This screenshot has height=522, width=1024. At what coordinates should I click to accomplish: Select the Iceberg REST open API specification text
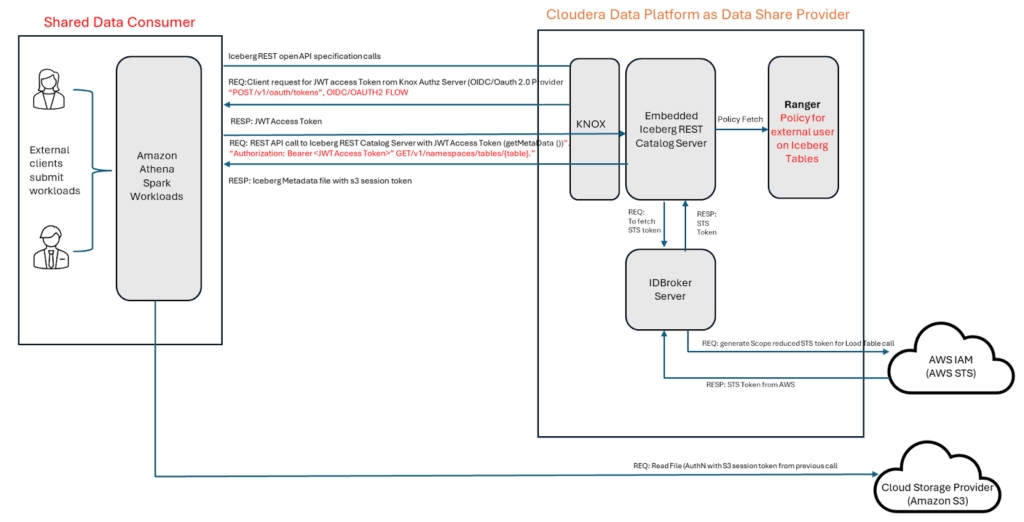click(x=305, y=57)
